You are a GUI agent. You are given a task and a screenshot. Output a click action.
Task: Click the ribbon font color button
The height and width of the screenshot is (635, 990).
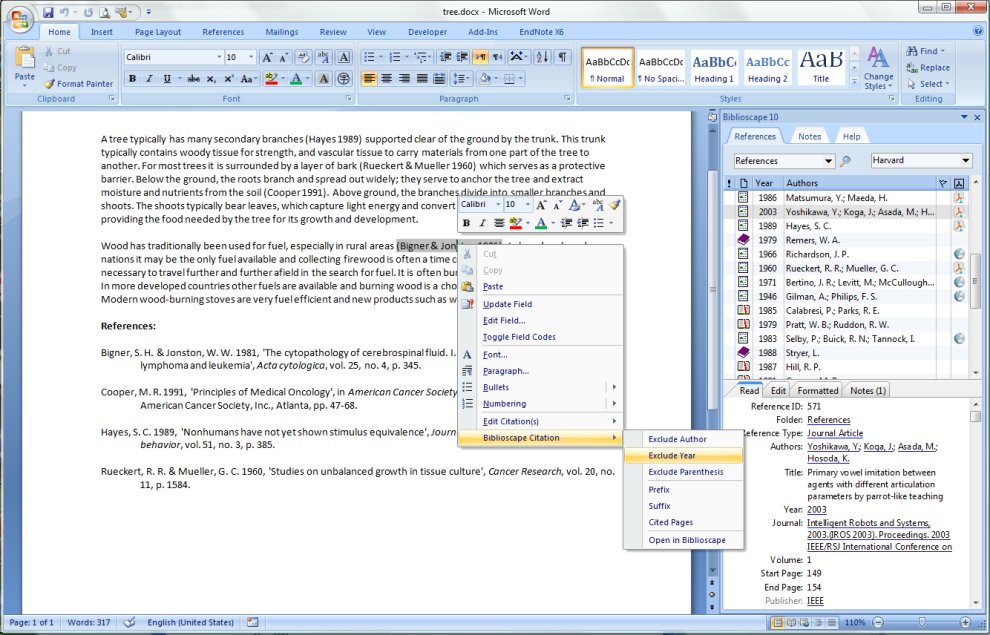(x=296, y=79)
